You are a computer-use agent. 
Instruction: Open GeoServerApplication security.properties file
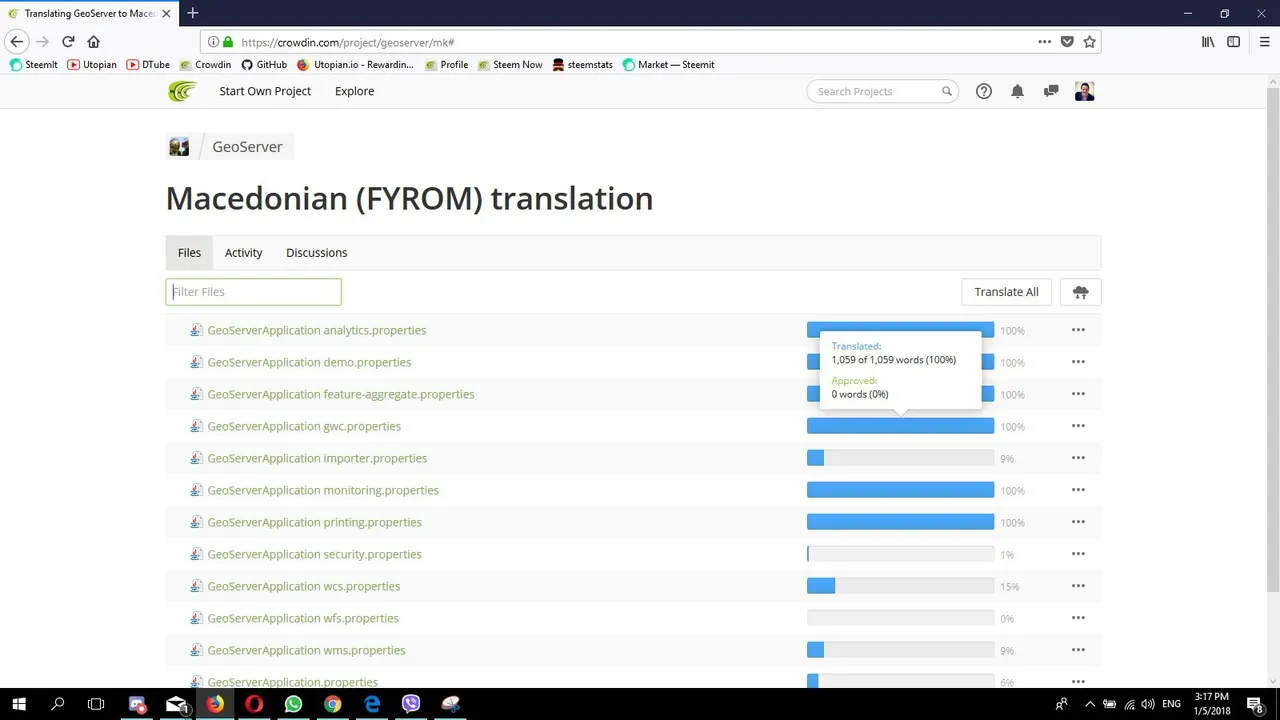(314, 554)
